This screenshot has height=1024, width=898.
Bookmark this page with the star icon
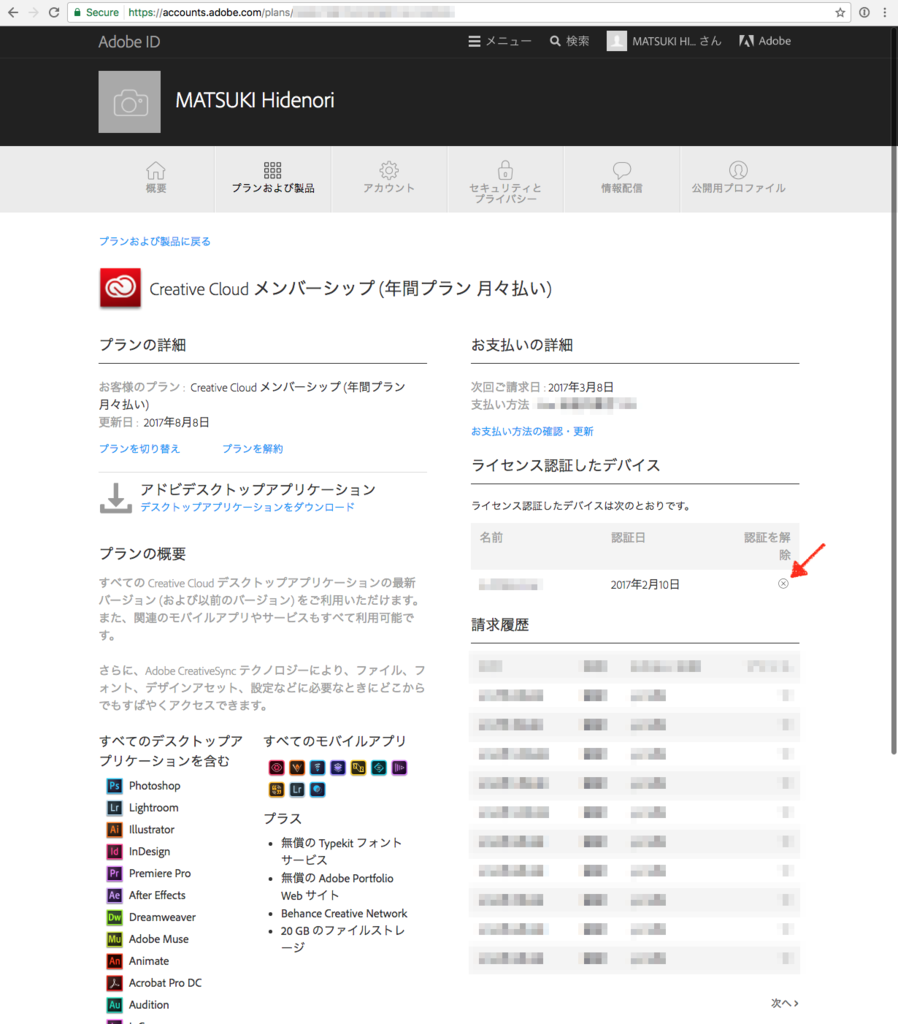(x=840, y=12)
